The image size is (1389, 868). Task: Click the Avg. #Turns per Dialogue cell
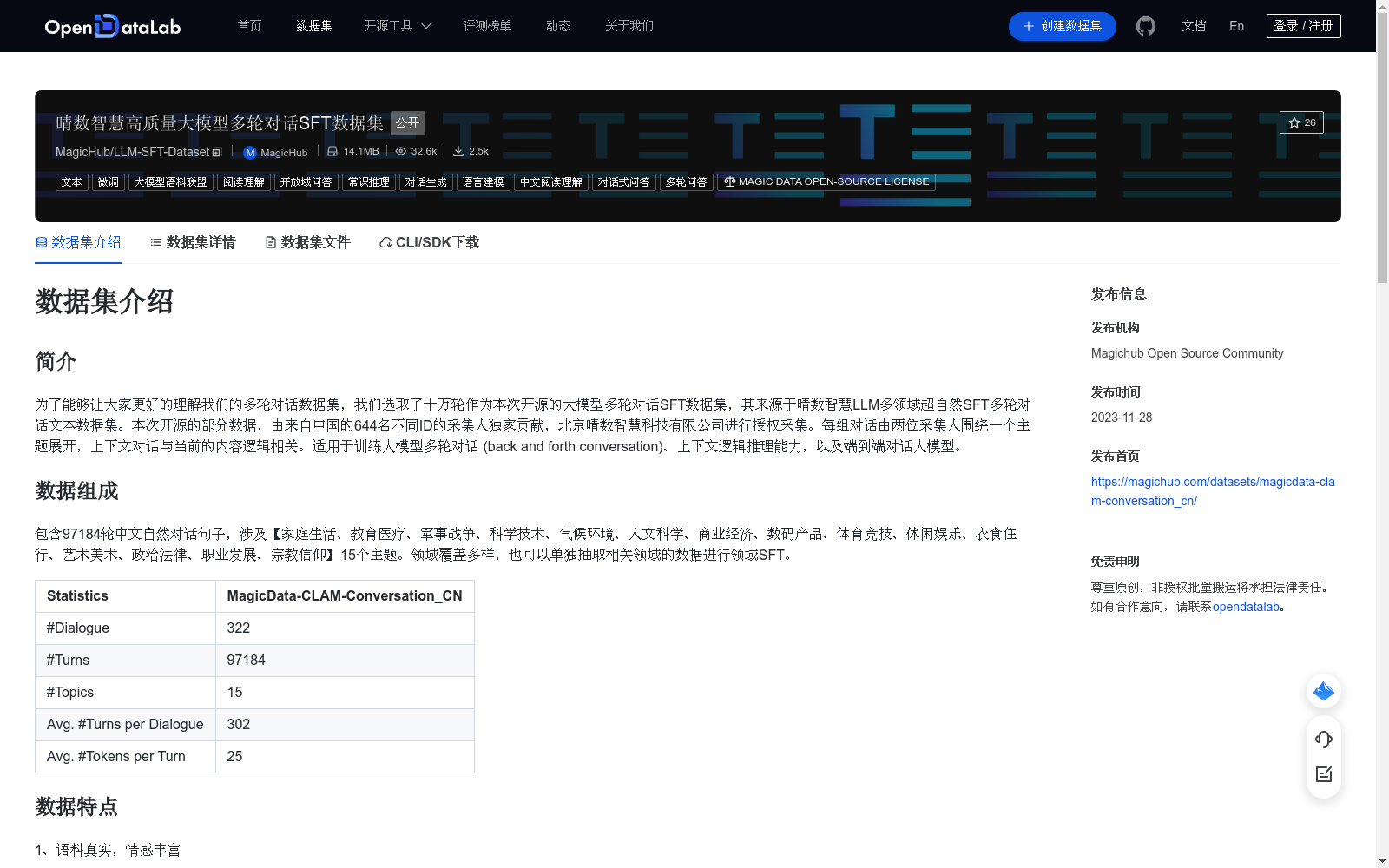[125, 725]
